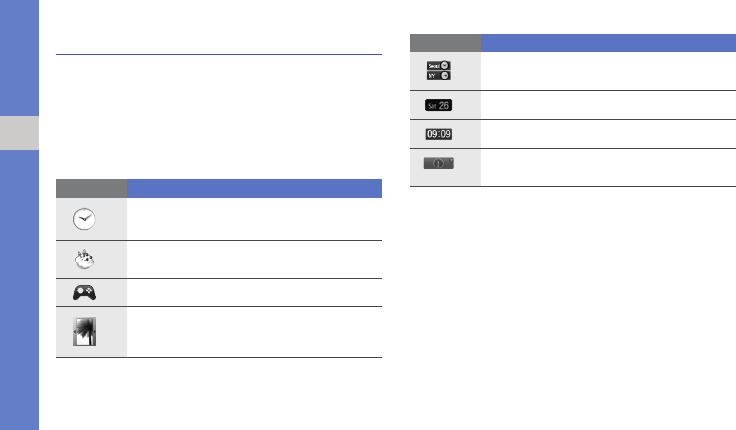Click the blank cell beside game controller icon
The image size is (736, 430).
254,293
